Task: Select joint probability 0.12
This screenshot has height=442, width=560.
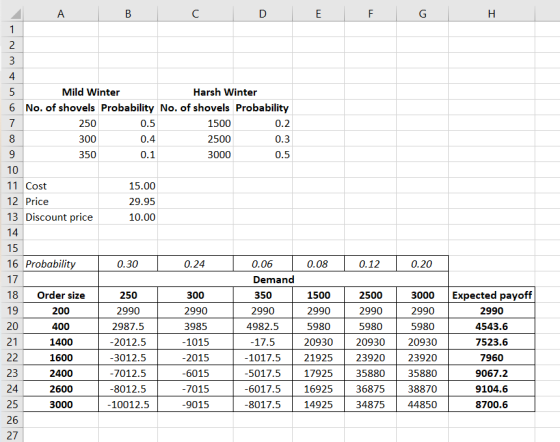Action: click(370, 264)
